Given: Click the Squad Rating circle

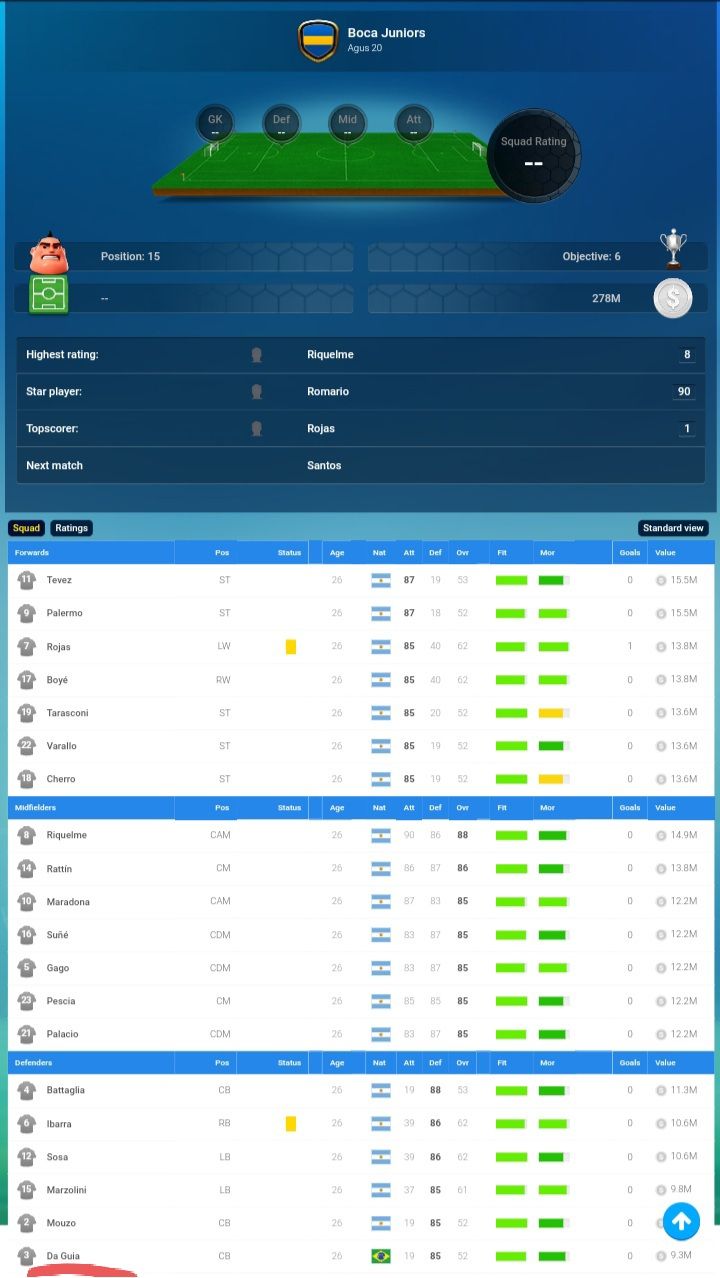Looking at the screenshot, I should pos(533,155).
